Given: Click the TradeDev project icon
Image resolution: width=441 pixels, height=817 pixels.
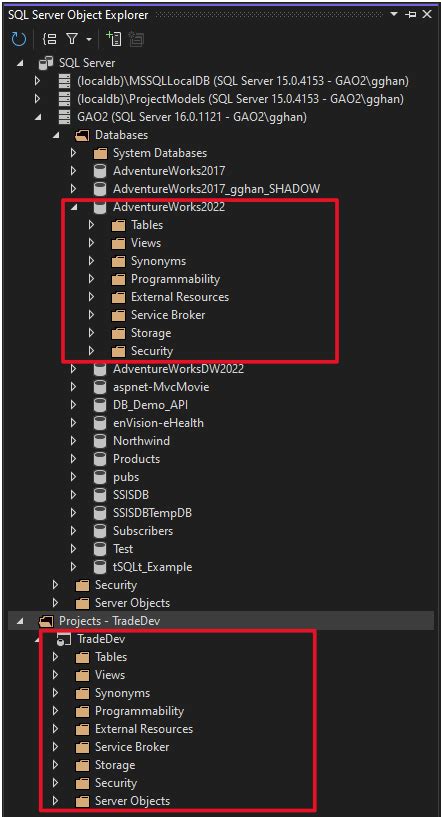Looking at the screenshot, I should click(x=64, y=639).
